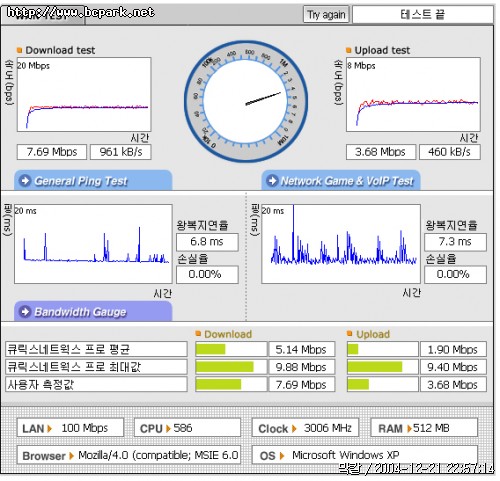Screen dimensions: 500x481
Task: Click the CPU orange arrow icon
Action: pyautogui.click(x=168, y=428)
